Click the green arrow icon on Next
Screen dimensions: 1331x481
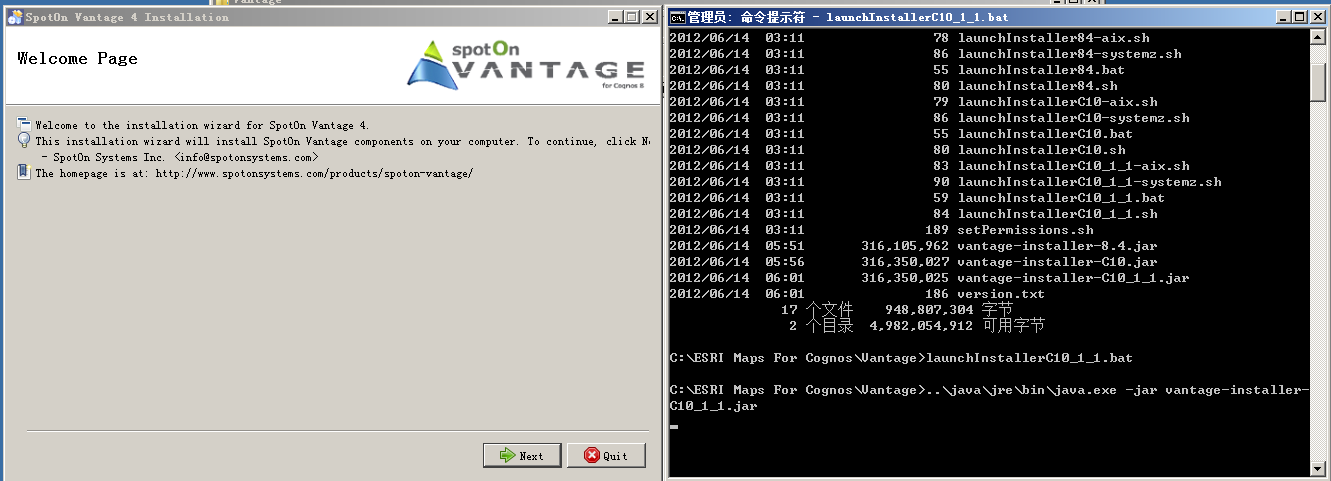[508, 455]
